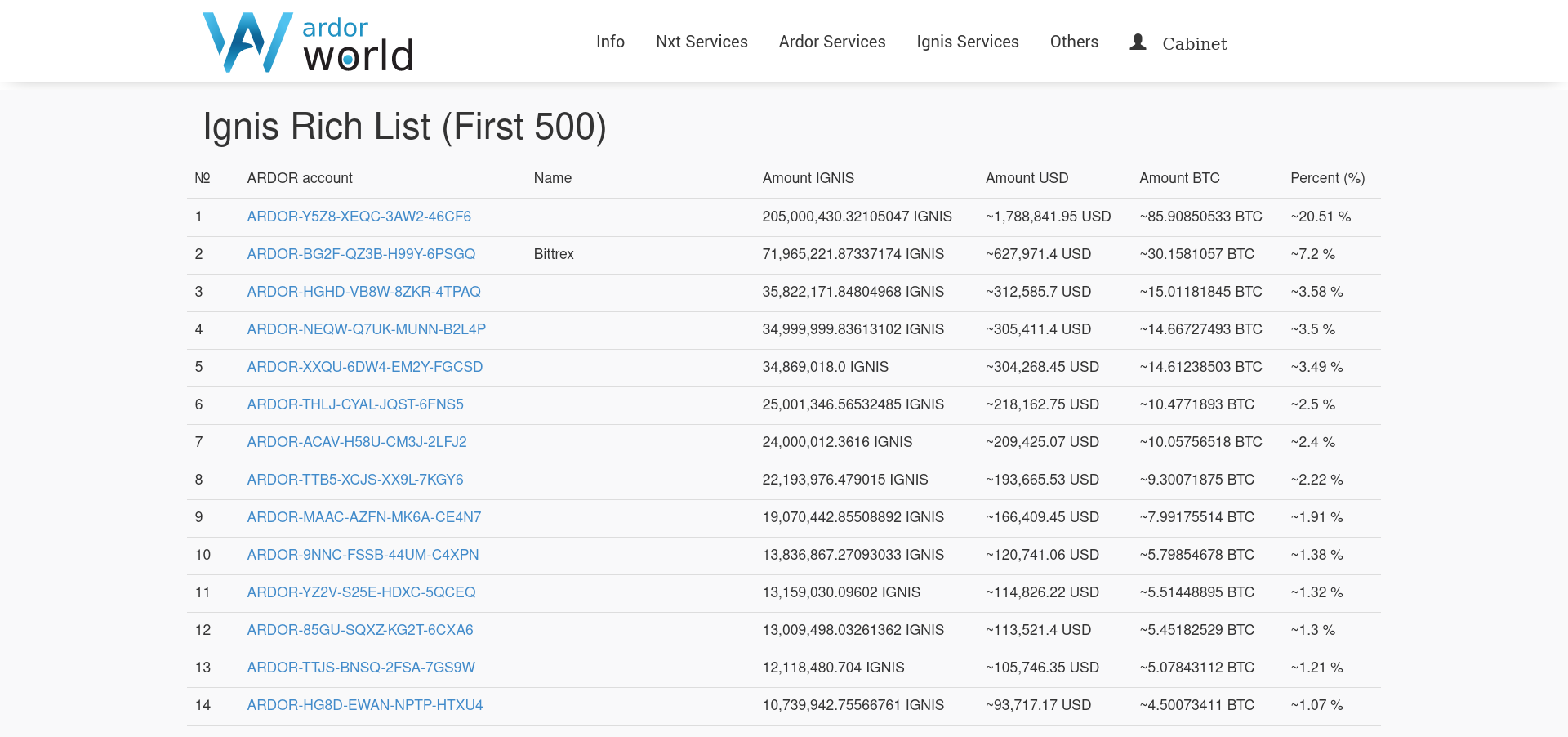Open account ARDOR-ACAV-H58U-CM3J-2LFJ2

click(357, 442)
